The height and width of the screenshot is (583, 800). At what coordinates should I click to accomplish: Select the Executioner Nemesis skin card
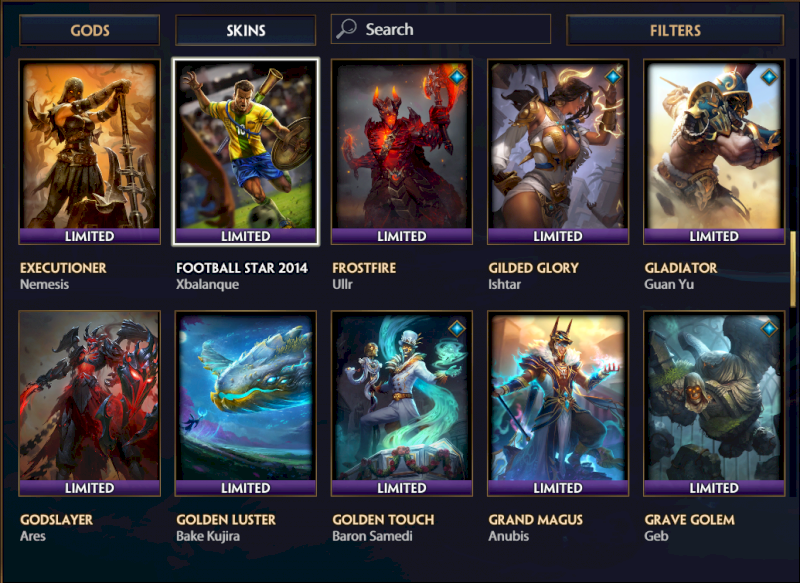[90, 151]
